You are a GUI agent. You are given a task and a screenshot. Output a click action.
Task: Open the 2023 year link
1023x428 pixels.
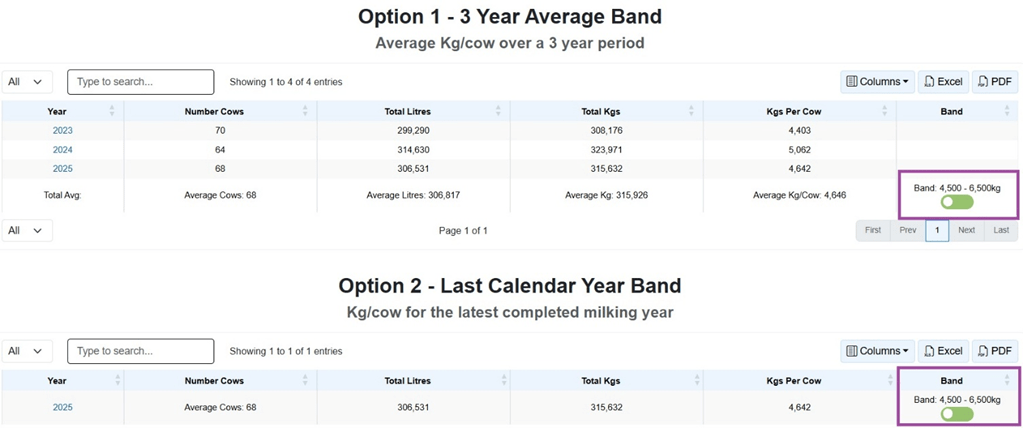click(62, 130)
